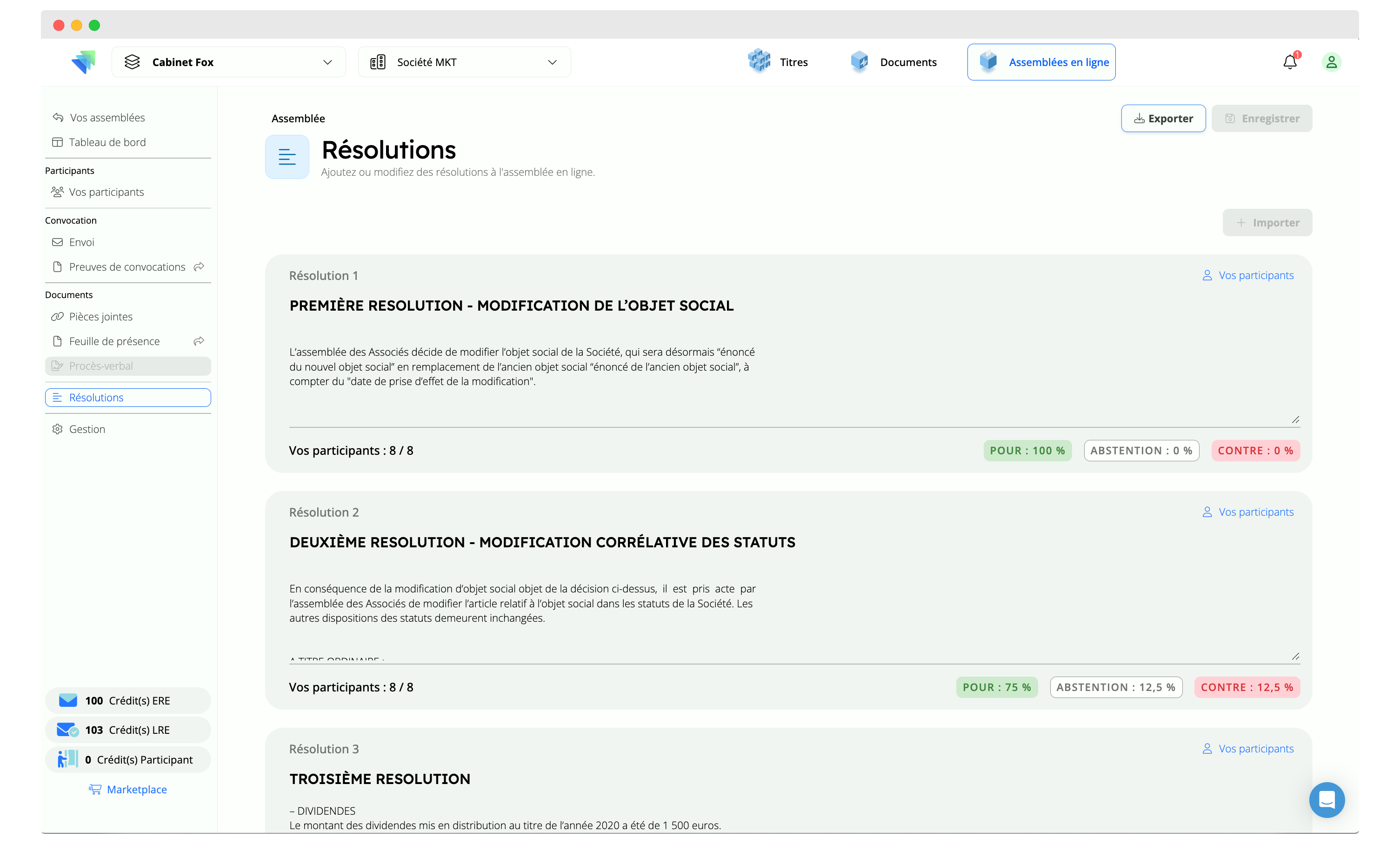1400x844 pixels.
Task: Click POUR : 75 % badge
Action: (x=997, y=687)
